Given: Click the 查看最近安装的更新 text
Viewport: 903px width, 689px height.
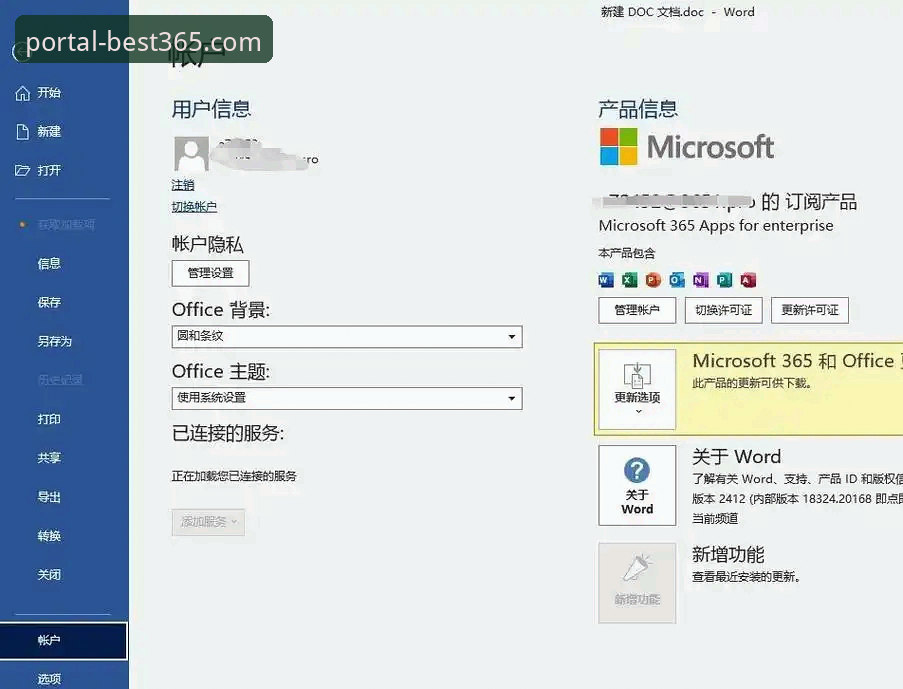Looking at the screenshot, I should pyautogui.click(x=746, y=577).
